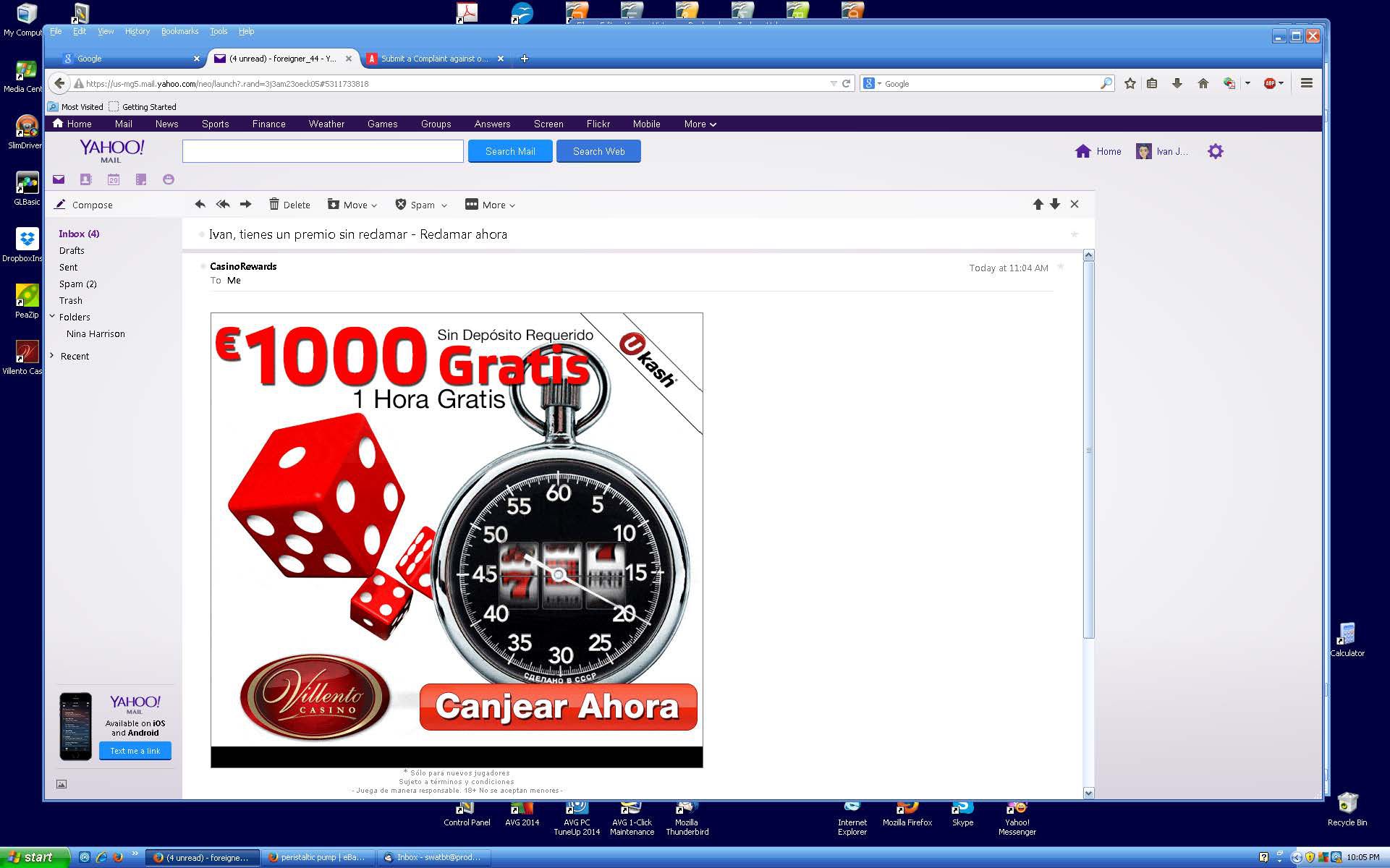Open the Inbox (4) folder

(x=79, y=234)
